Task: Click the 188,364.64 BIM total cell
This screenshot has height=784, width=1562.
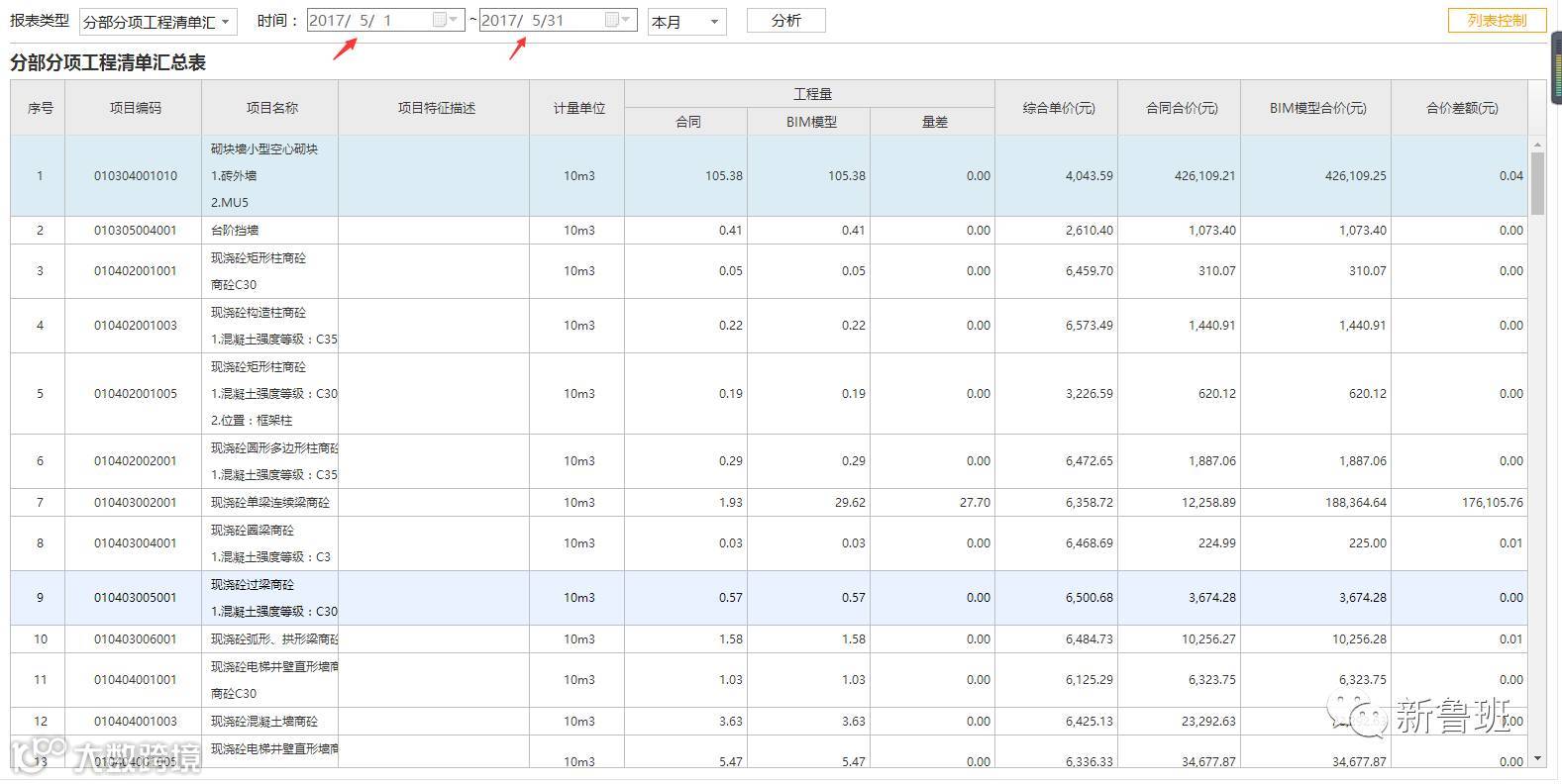Action: point(1317,503)
